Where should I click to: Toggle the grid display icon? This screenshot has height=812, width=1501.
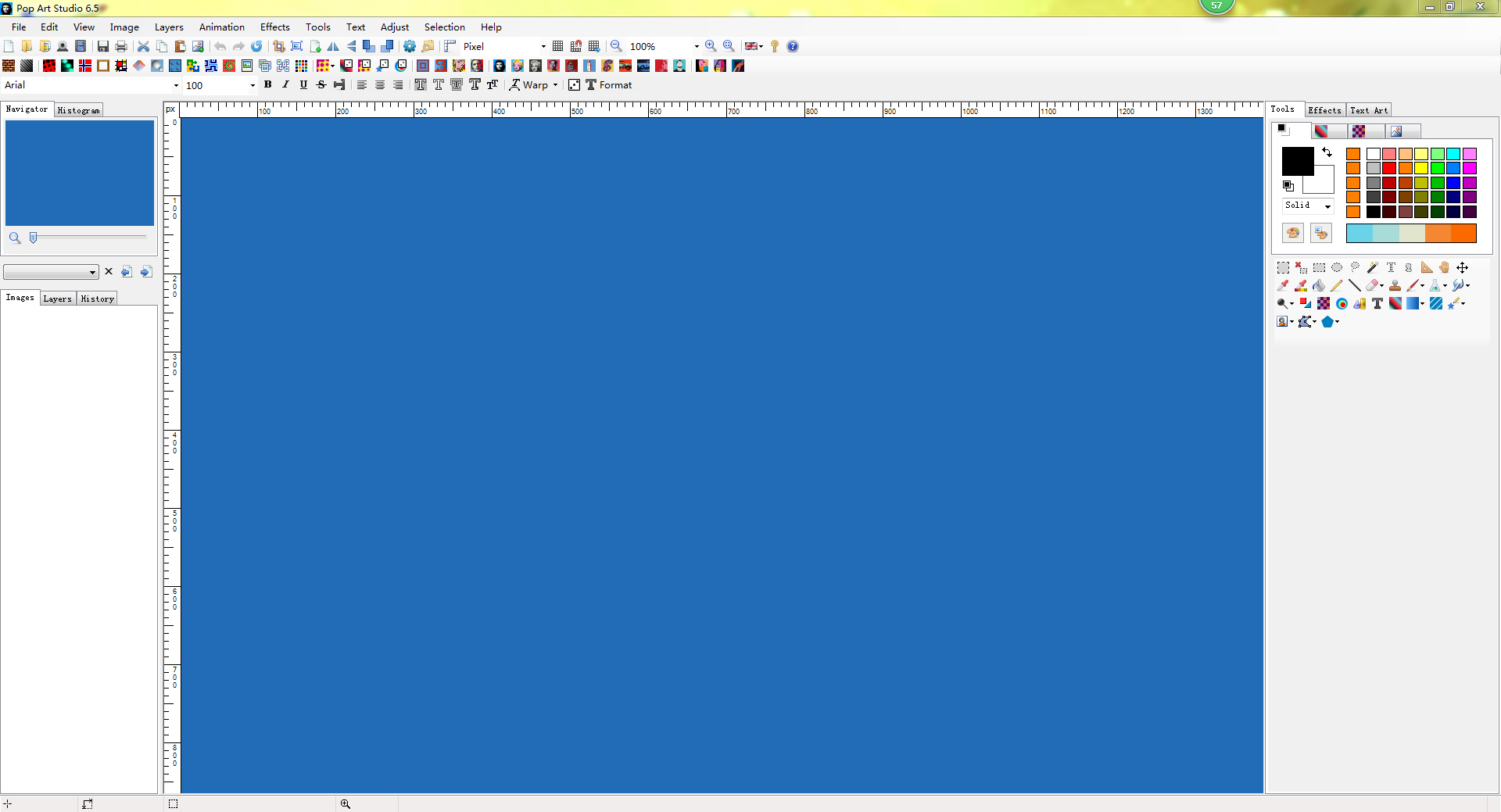[557, 46]
